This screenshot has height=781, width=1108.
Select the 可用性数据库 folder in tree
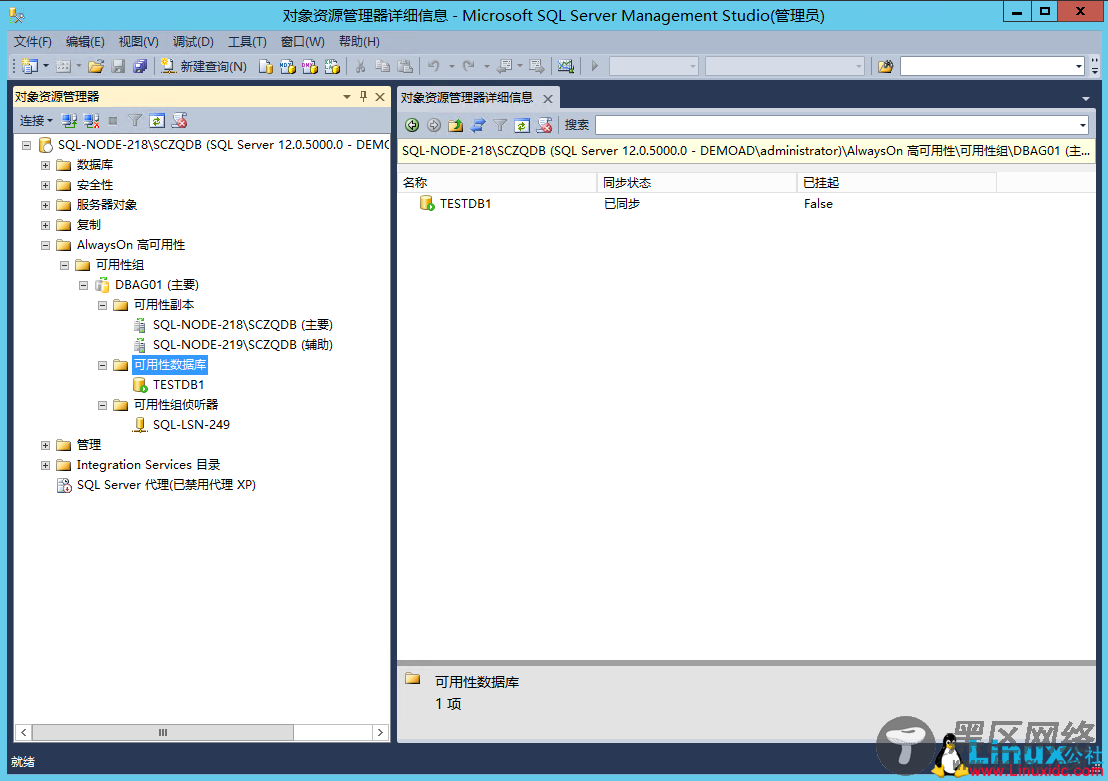tap(170, 365)
